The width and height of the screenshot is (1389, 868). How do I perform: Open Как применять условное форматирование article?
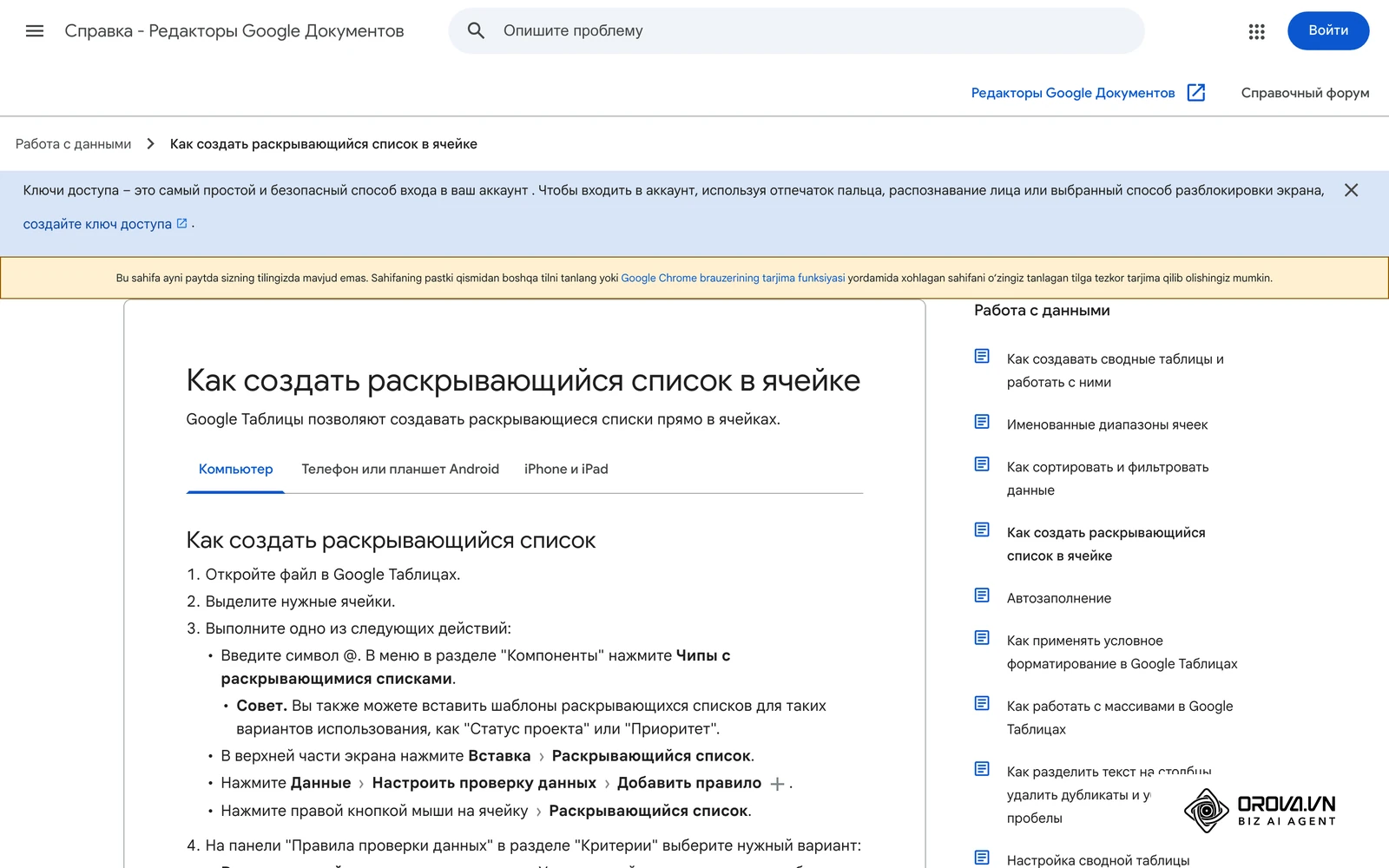coord(1122,652)
